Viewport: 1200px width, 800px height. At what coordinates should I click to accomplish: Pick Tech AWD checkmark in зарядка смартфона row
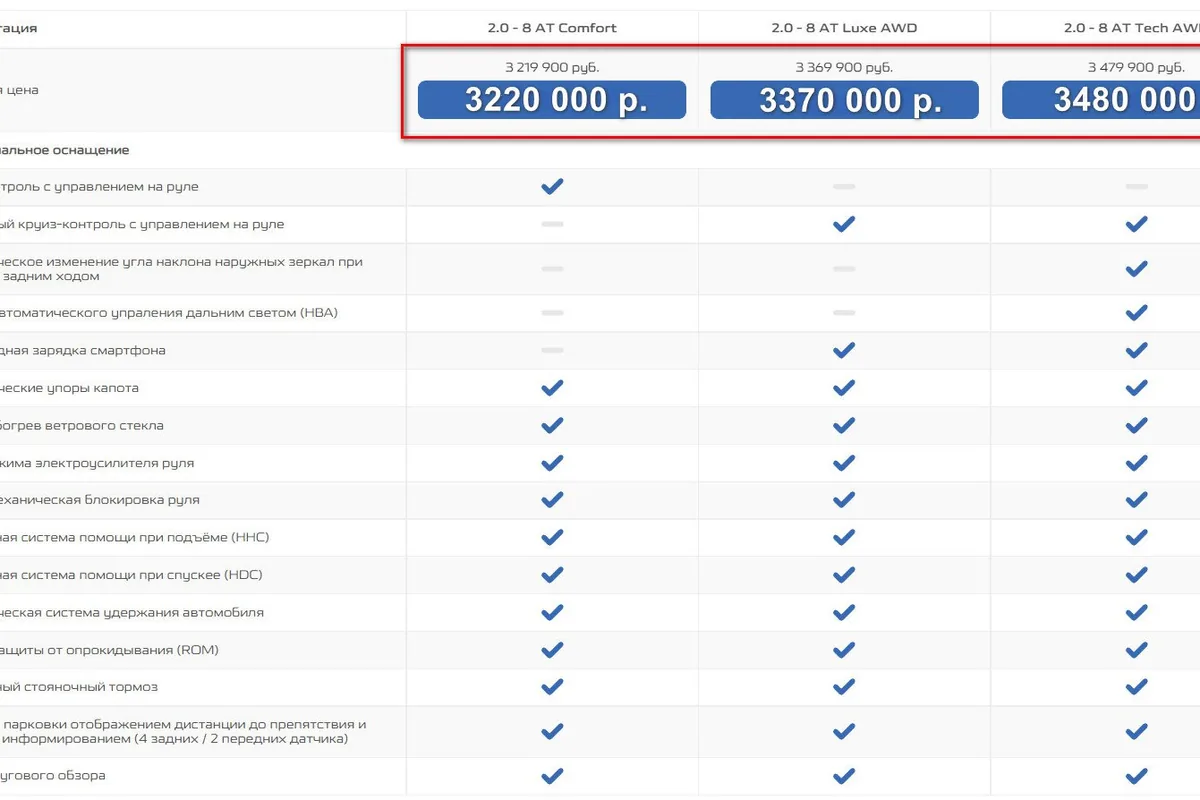(x=1136, y=350)
